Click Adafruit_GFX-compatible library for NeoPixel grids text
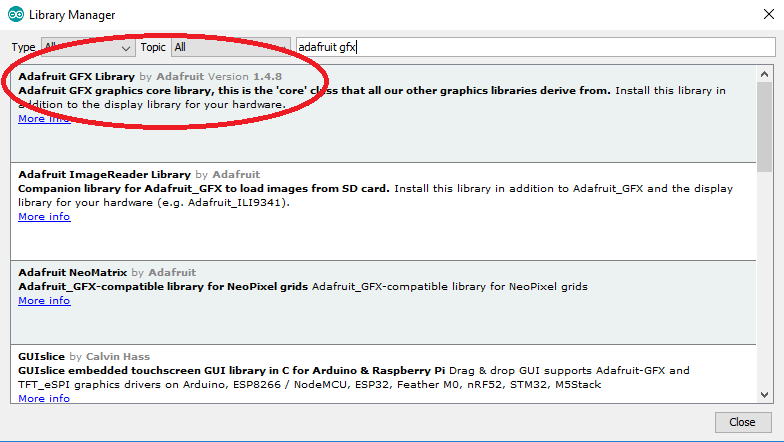The width and height of the screenshot is (784, 442). [x=163, y=286]
